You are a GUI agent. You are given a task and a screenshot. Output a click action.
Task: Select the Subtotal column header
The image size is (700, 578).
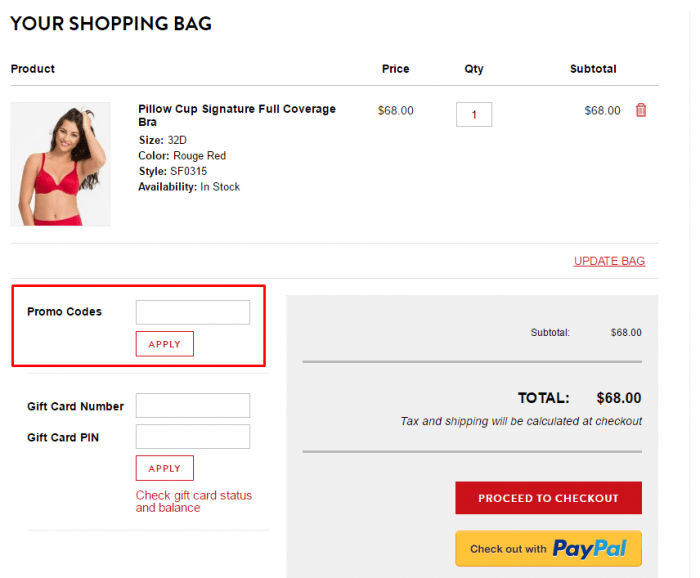click(593, 69)
